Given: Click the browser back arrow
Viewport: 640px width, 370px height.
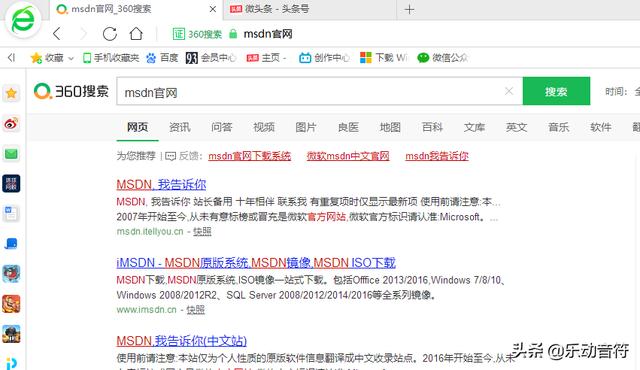Looking at the screenshot, I should (x=57, y=34).
